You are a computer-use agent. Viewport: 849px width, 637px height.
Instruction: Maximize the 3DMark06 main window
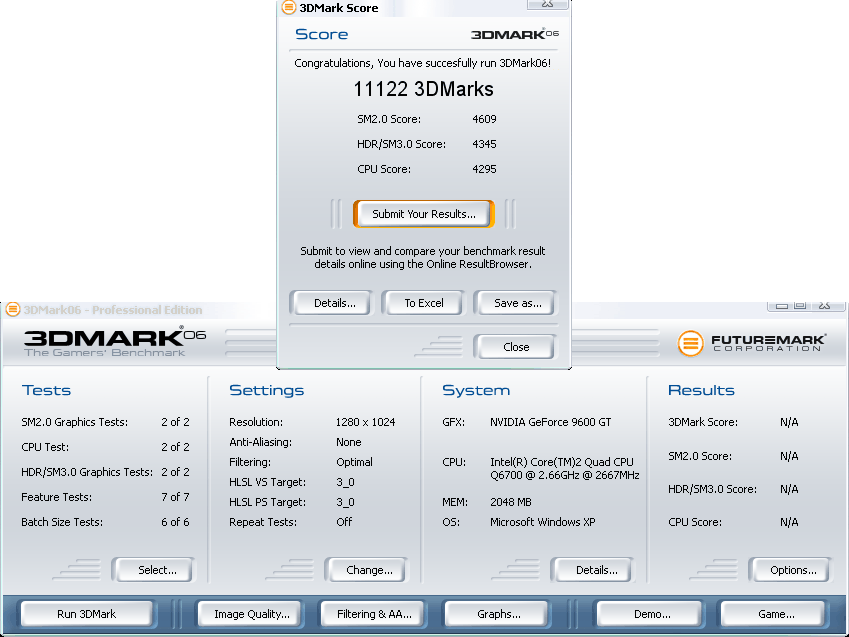click(x=800, y=306)
